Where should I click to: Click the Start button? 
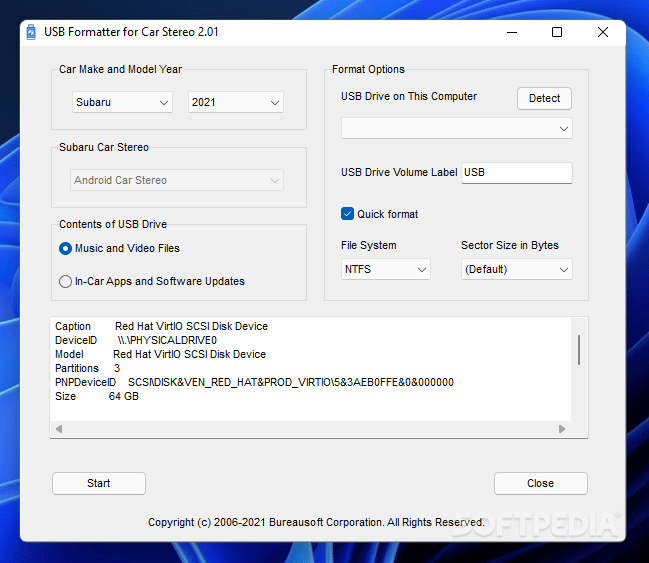click(99, 484)
